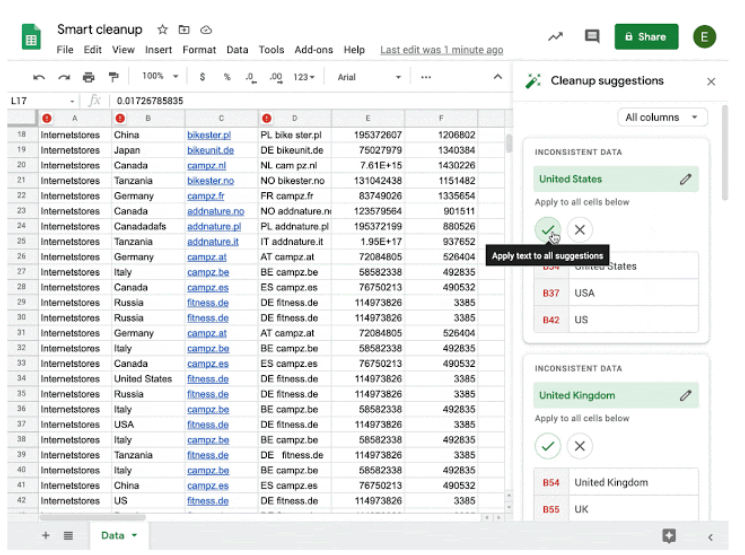The height and width of the screenshot is (555, 745).
Task: Click the error indicator on column D
Action: [x=267, y=118]
